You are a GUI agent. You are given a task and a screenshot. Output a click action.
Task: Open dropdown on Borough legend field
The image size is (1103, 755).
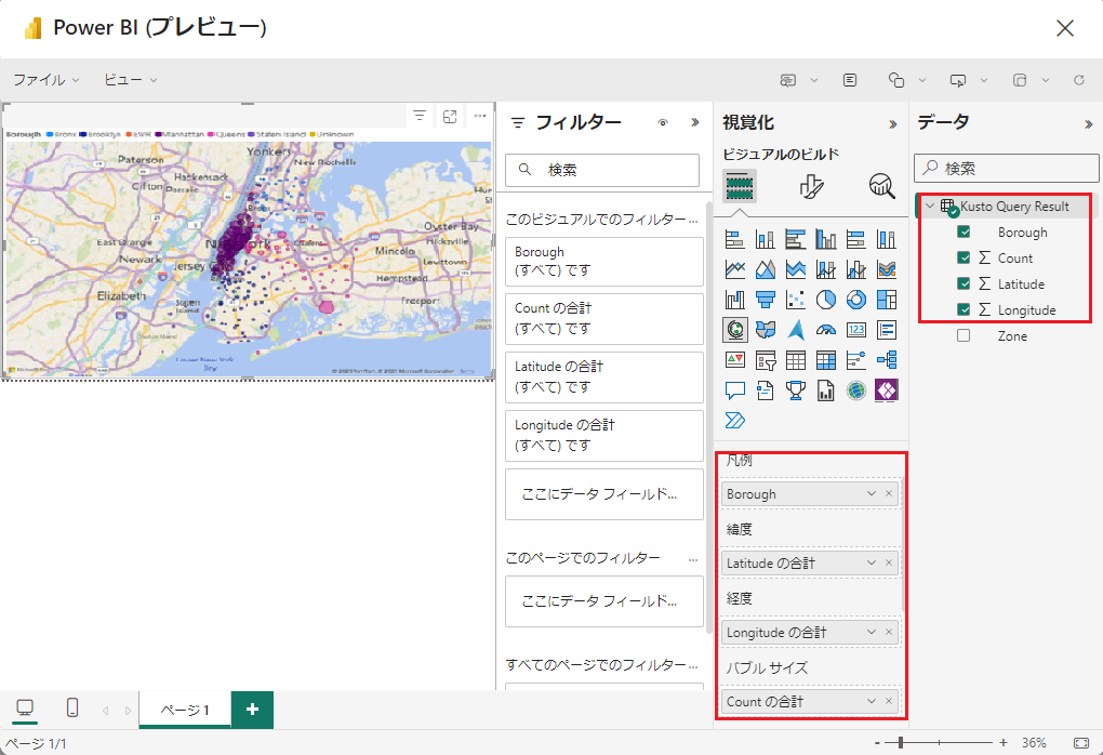(871, 494)
